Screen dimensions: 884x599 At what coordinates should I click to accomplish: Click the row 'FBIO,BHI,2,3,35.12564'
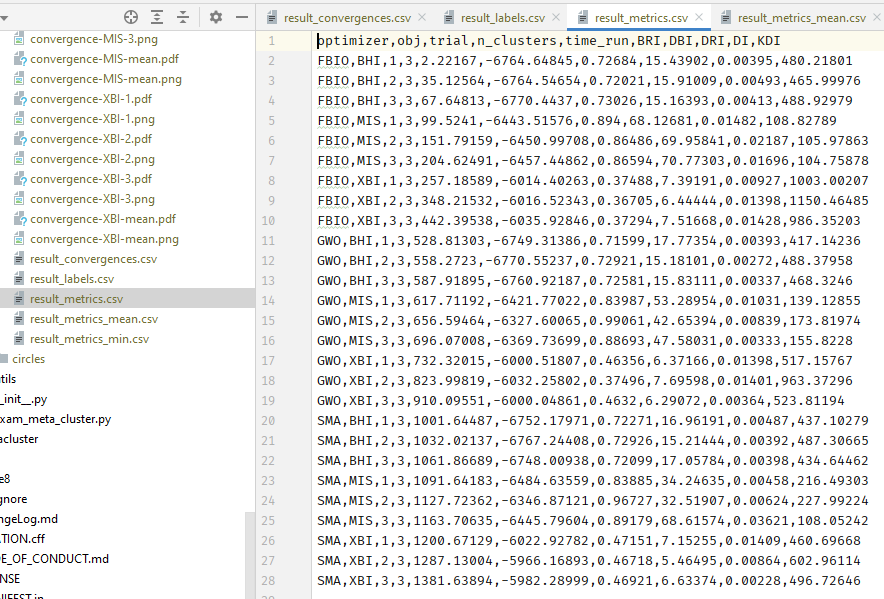(589, 81)
